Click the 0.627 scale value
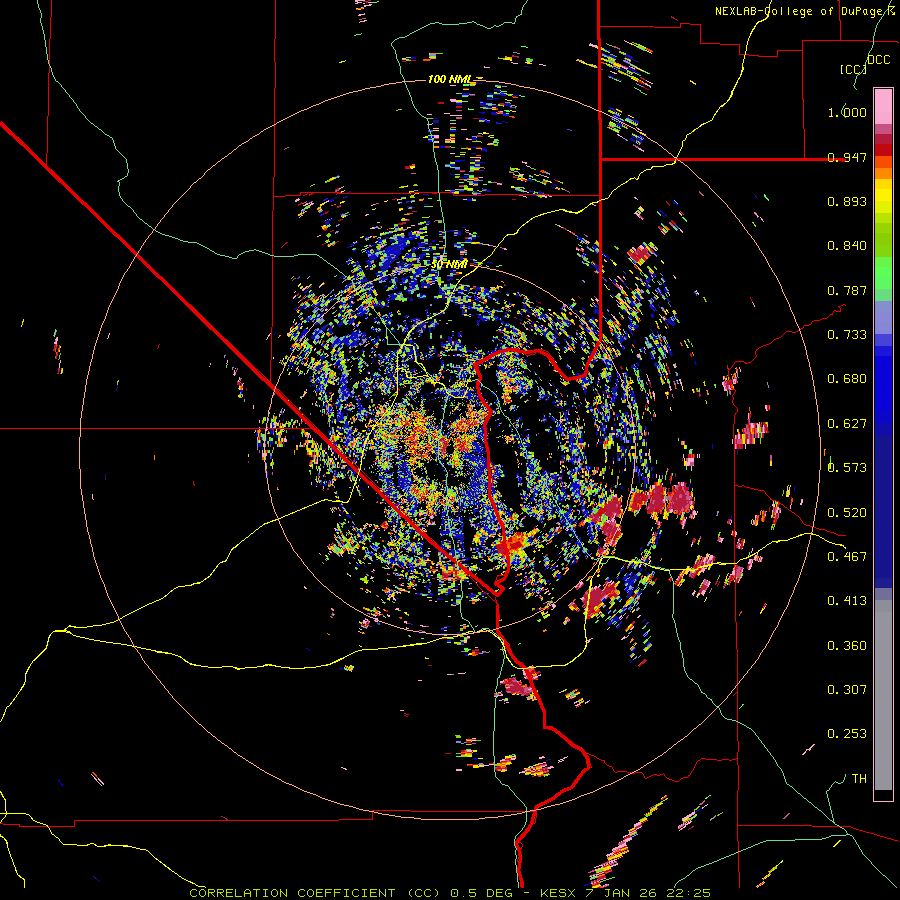This screenshot has width=900, height=900. [x=847, y=424]
